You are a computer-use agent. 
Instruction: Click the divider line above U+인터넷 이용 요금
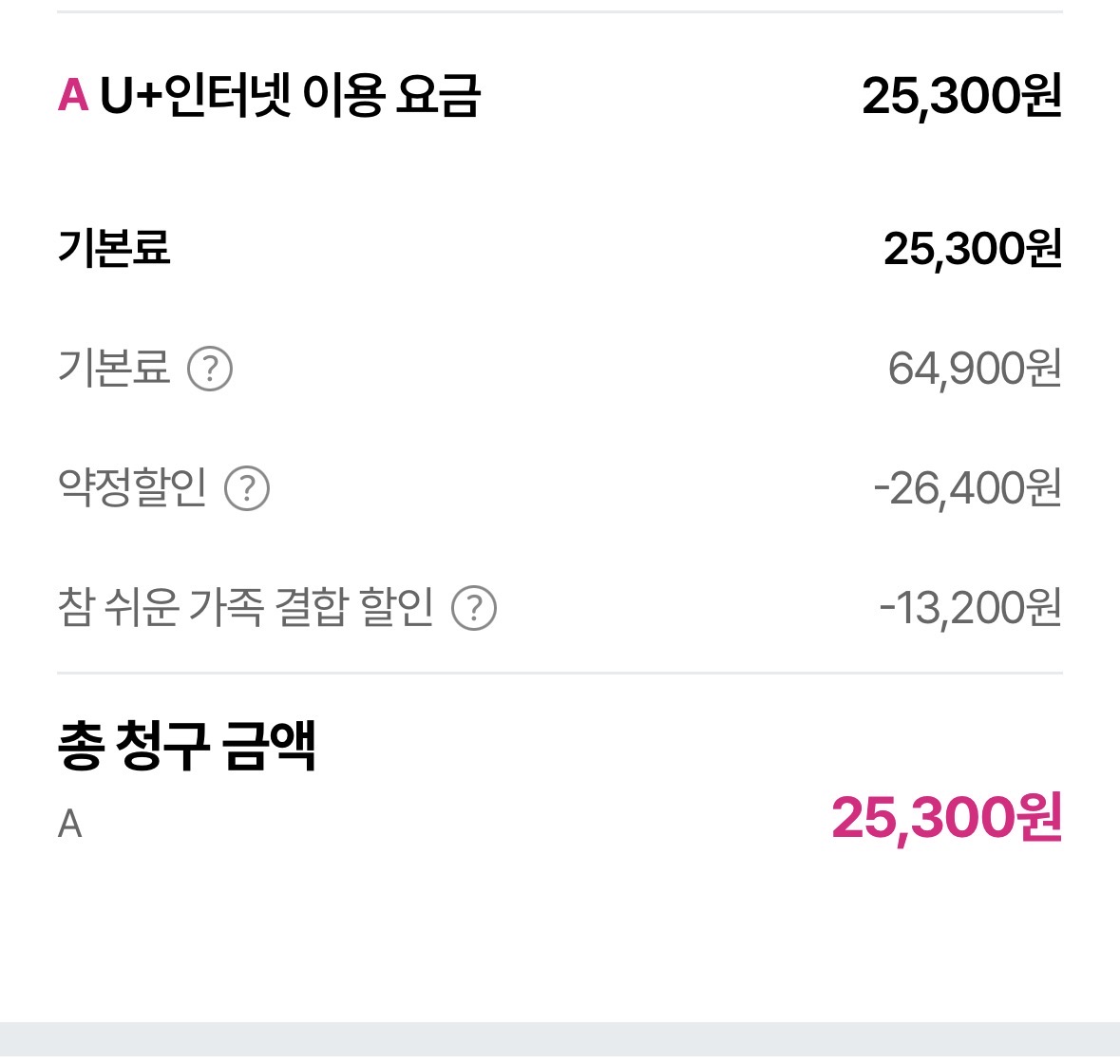(x=560, y=11)
